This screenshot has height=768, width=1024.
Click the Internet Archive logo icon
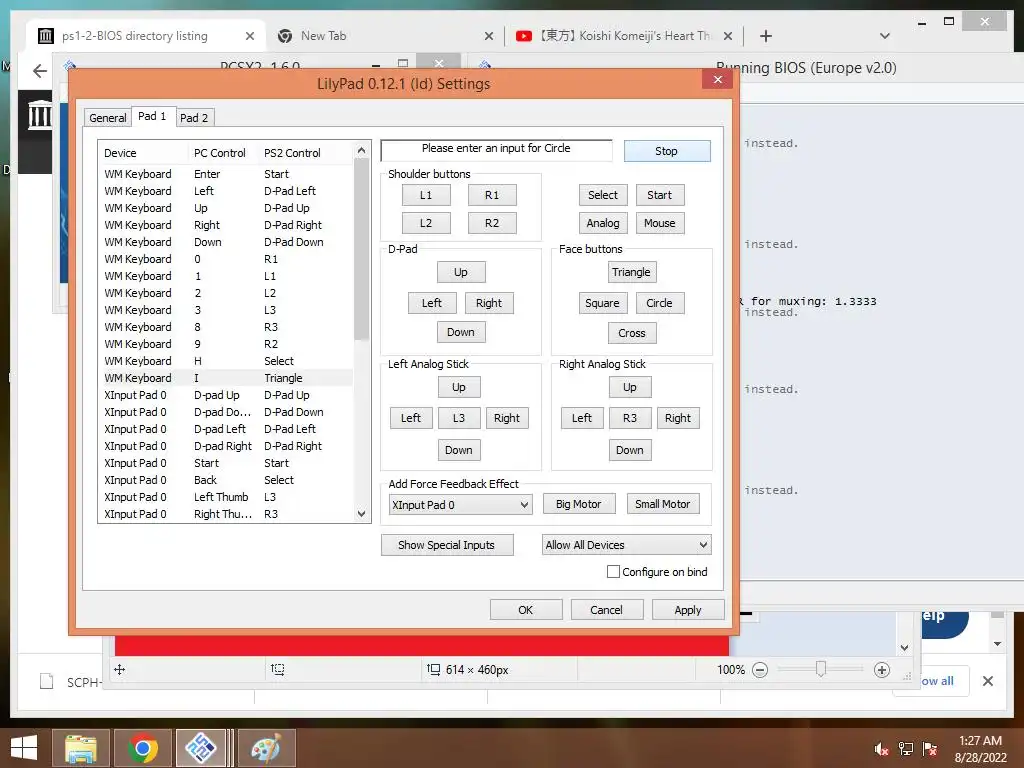pos(40,116)
